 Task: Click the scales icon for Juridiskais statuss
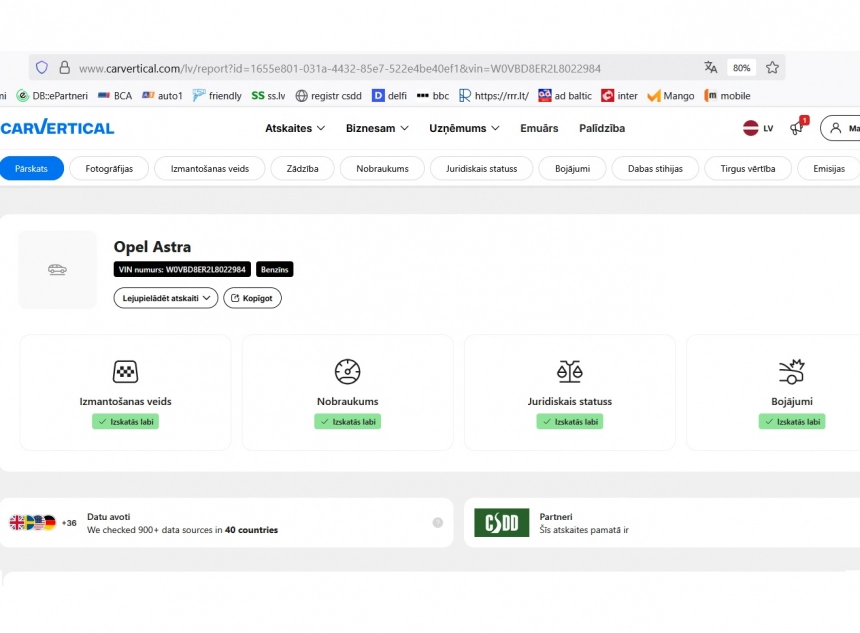tap(570, 371)
